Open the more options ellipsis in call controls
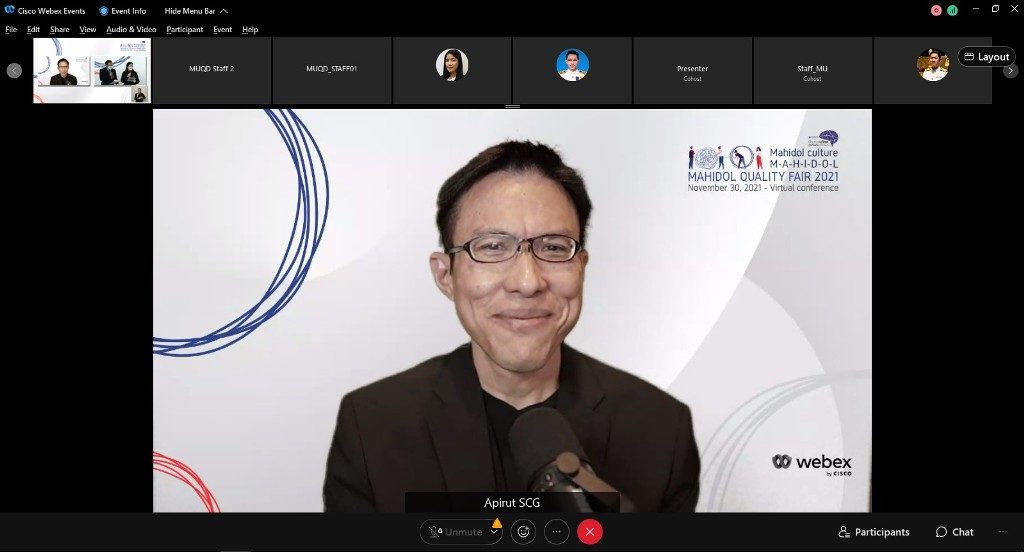The image size is (1024, 552). 557,532
